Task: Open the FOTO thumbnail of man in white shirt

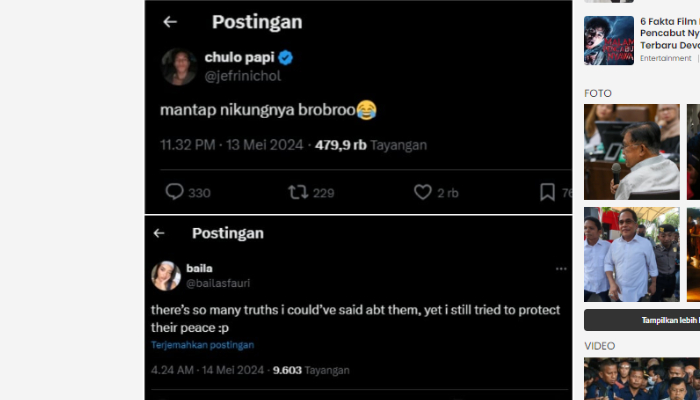Action: 632,254
